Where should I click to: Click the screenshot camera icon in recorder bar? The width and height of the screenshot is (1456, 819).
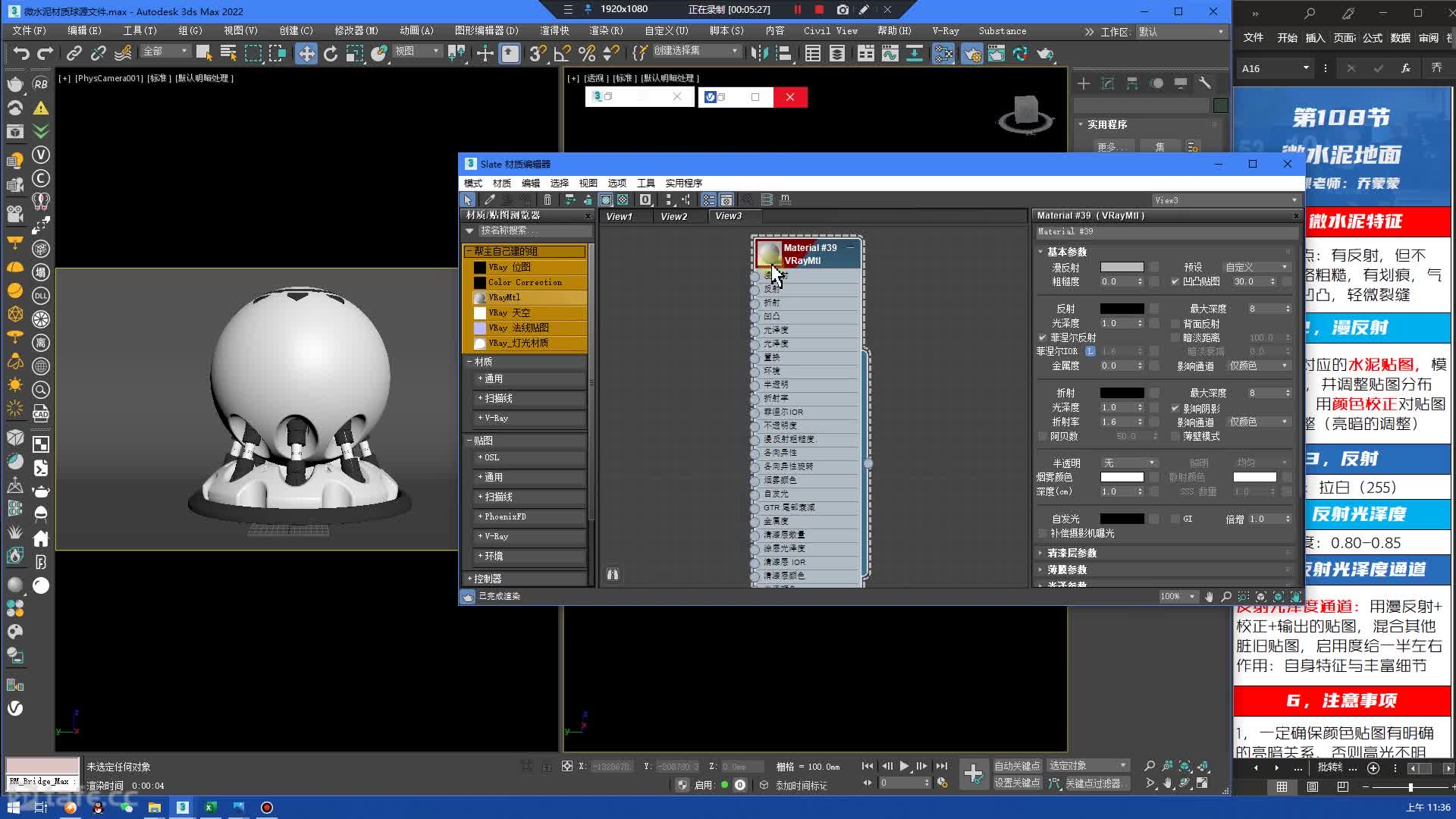coord(843,10)
